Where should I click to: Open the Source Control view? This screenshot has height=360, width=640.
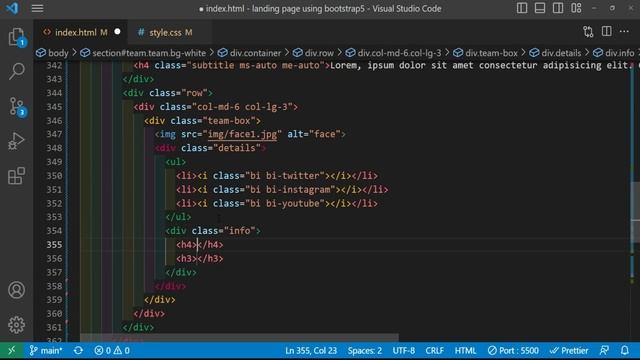coord(16,107)
